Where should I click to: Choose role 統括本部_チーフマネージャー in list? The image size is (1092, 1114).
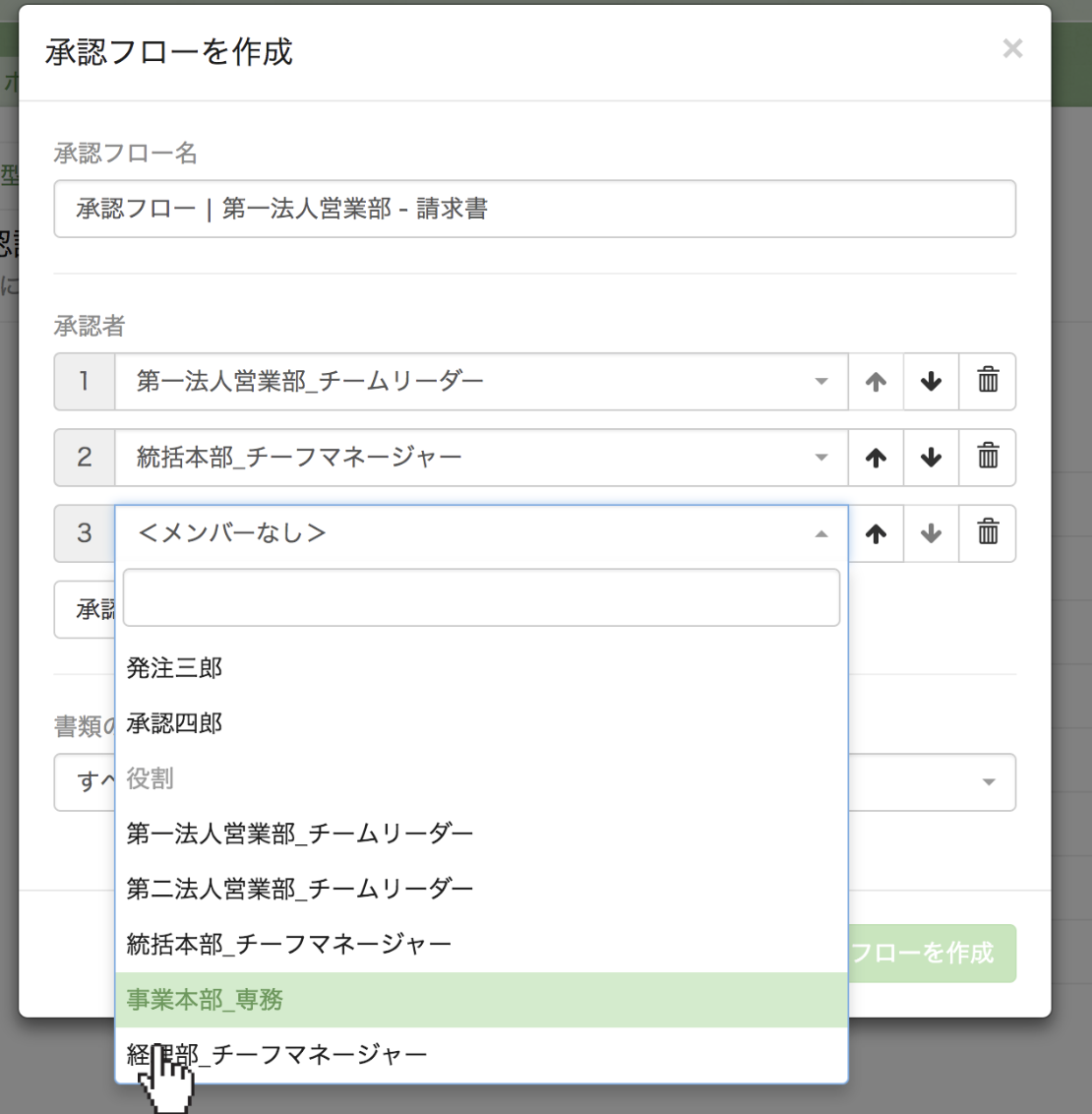tap(481, 944)
